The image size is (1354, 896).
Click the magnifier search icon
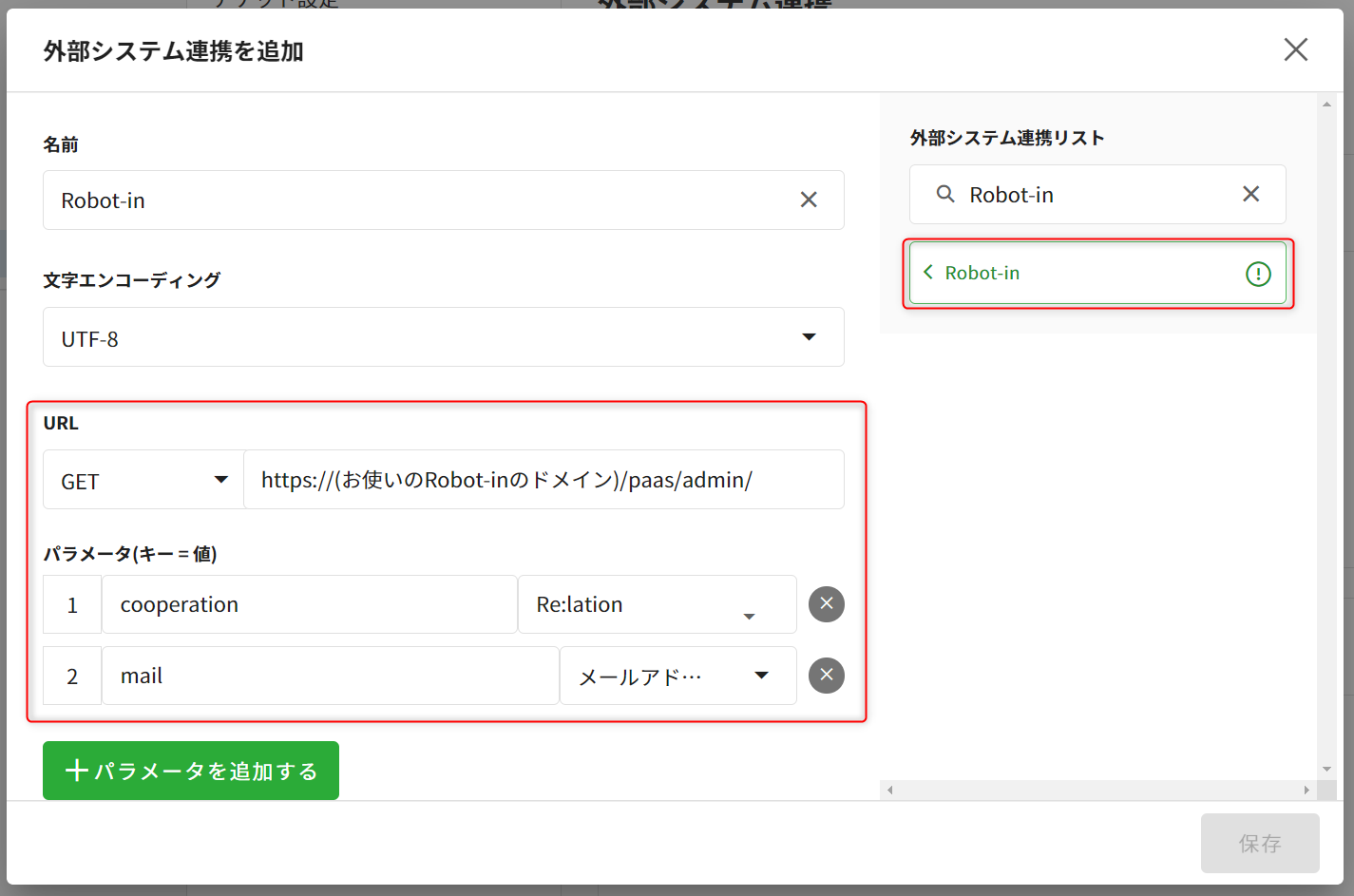[945, 194]
